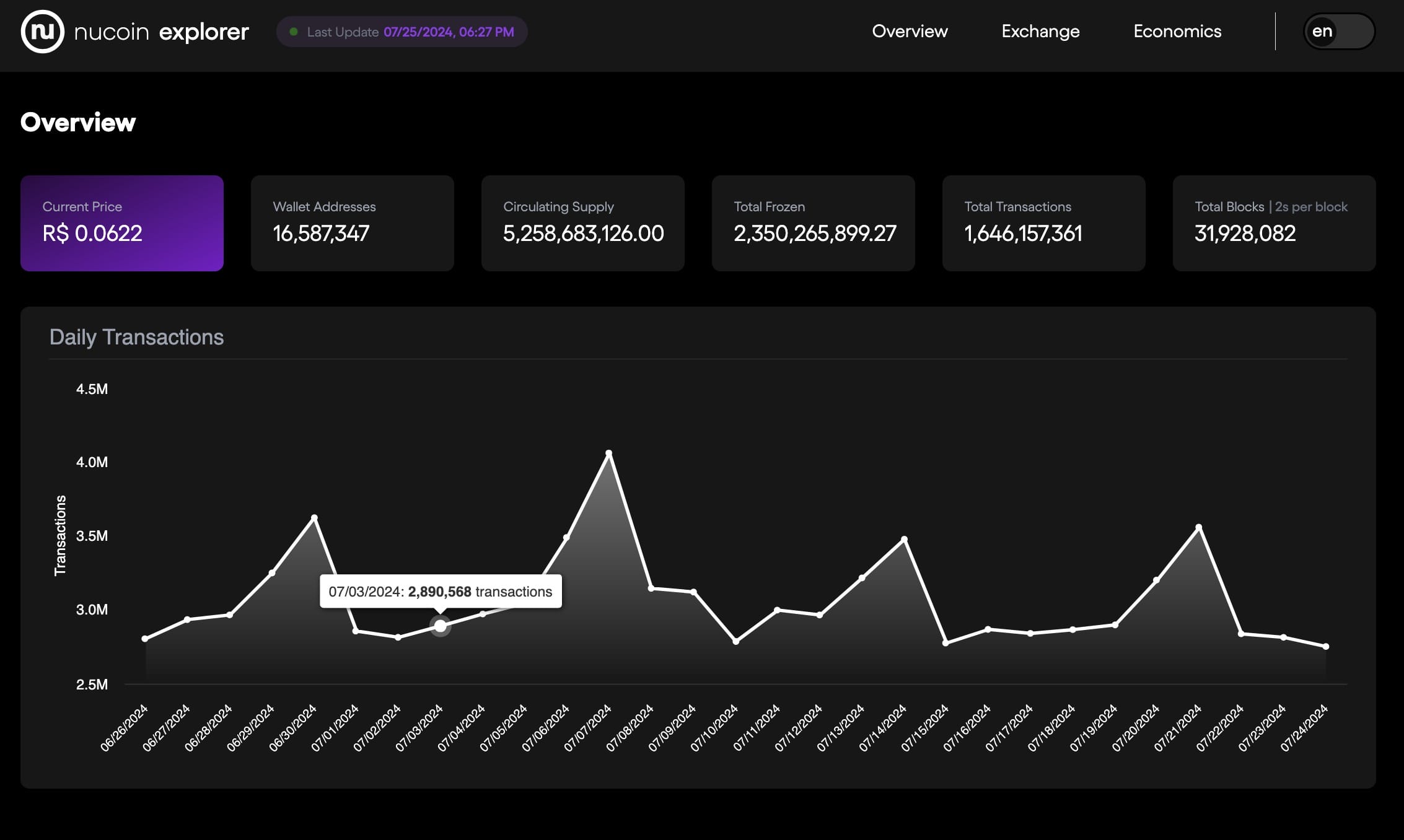Select the Total Transactions card
The image size is (1404, 840).
pos(1043,223)
